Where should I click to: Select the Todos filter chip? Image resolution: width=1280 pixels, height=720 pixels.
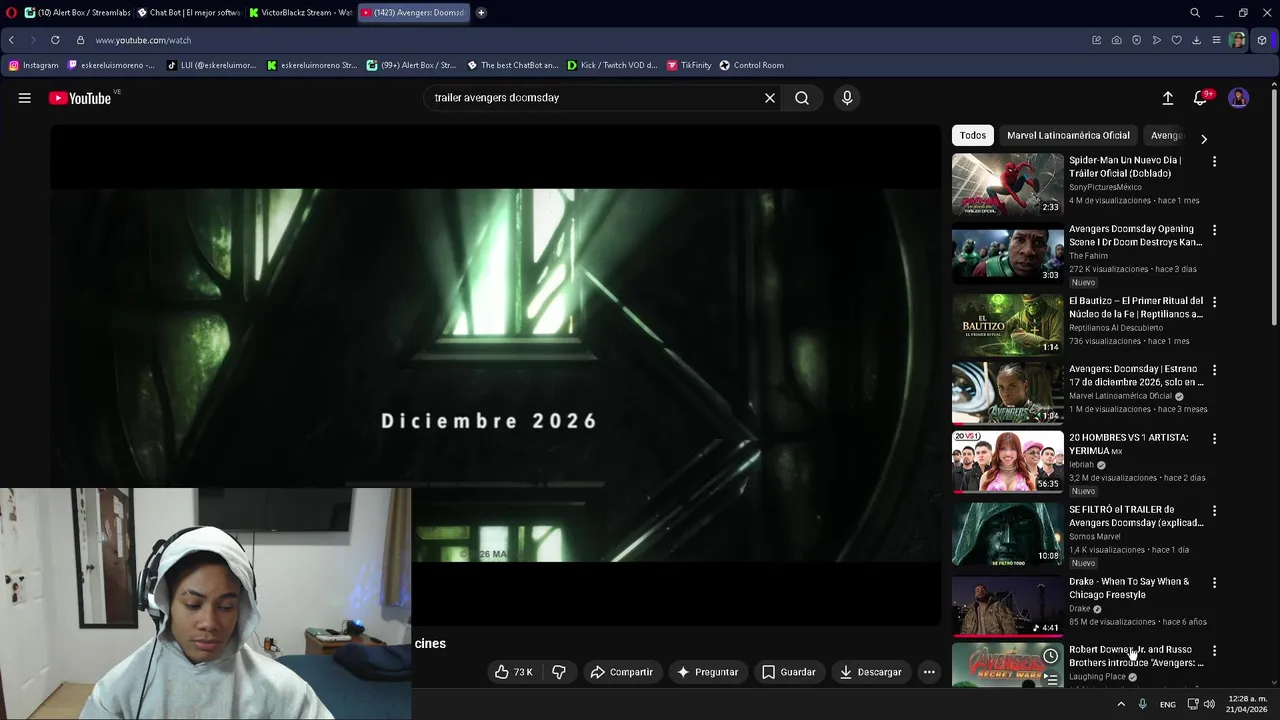(x=973, y=135)
